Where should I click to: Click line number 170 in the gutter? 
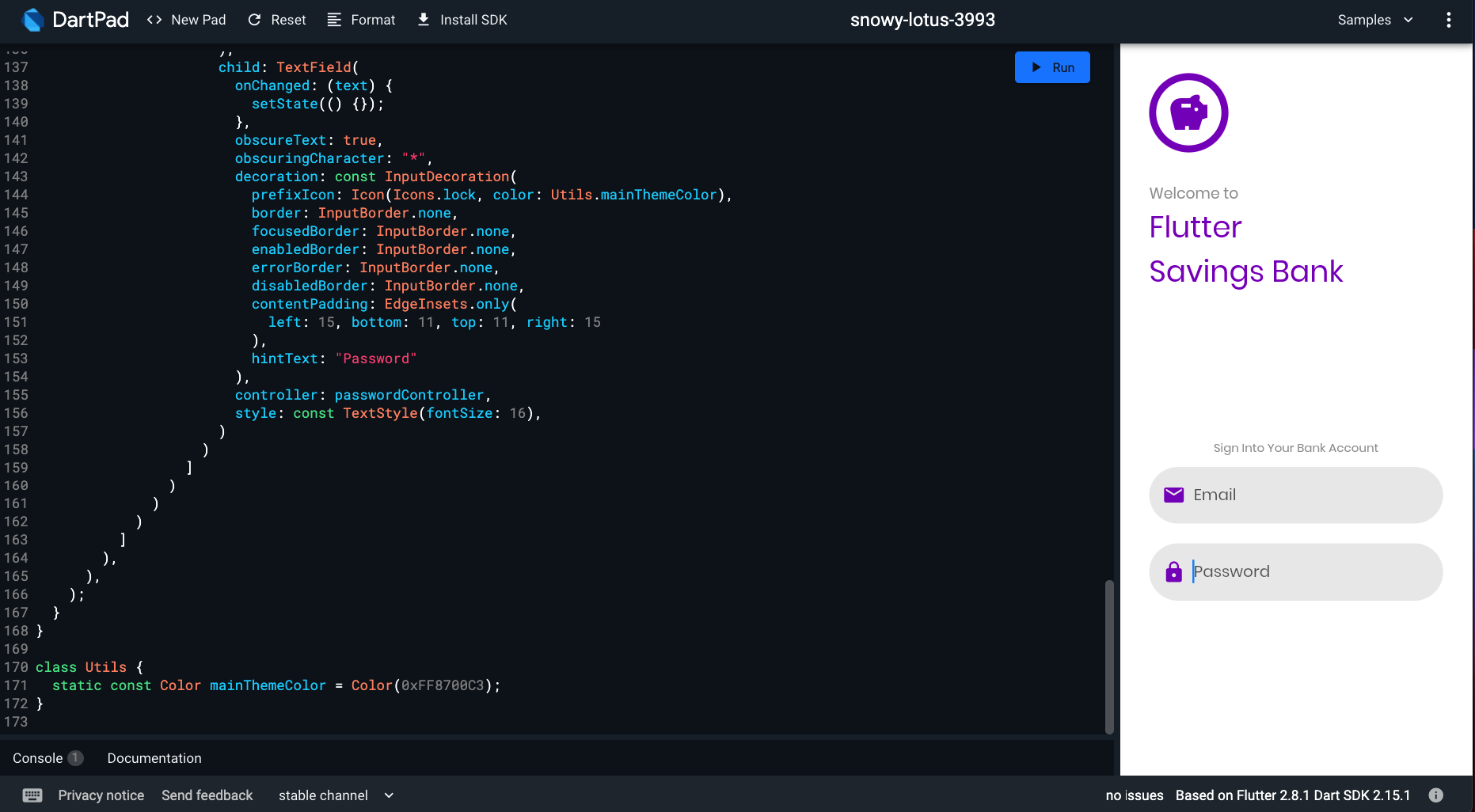pyautogui.click(x=16, y=667)
